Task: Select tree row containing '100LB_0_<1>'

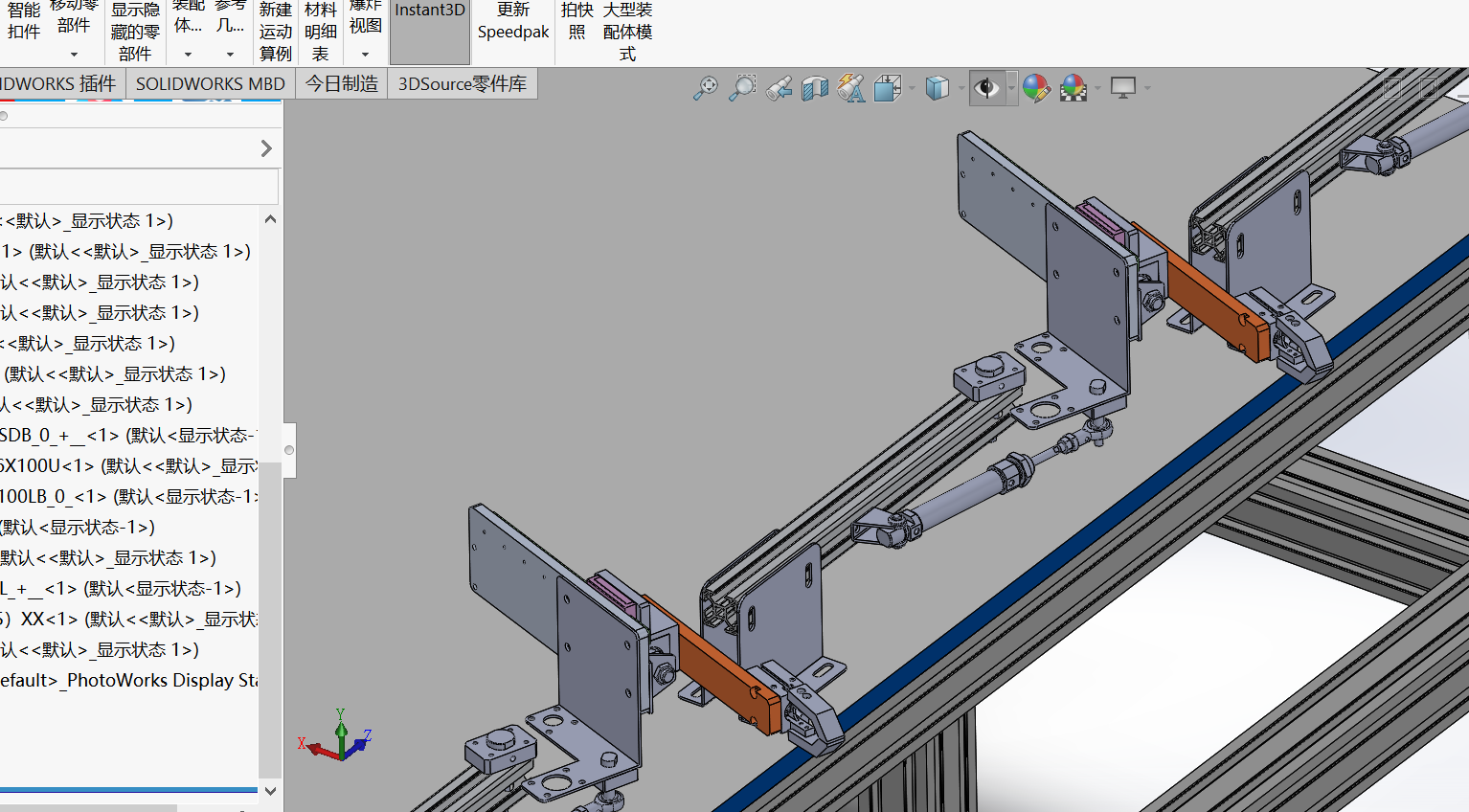Action: (x=129, y=497)
